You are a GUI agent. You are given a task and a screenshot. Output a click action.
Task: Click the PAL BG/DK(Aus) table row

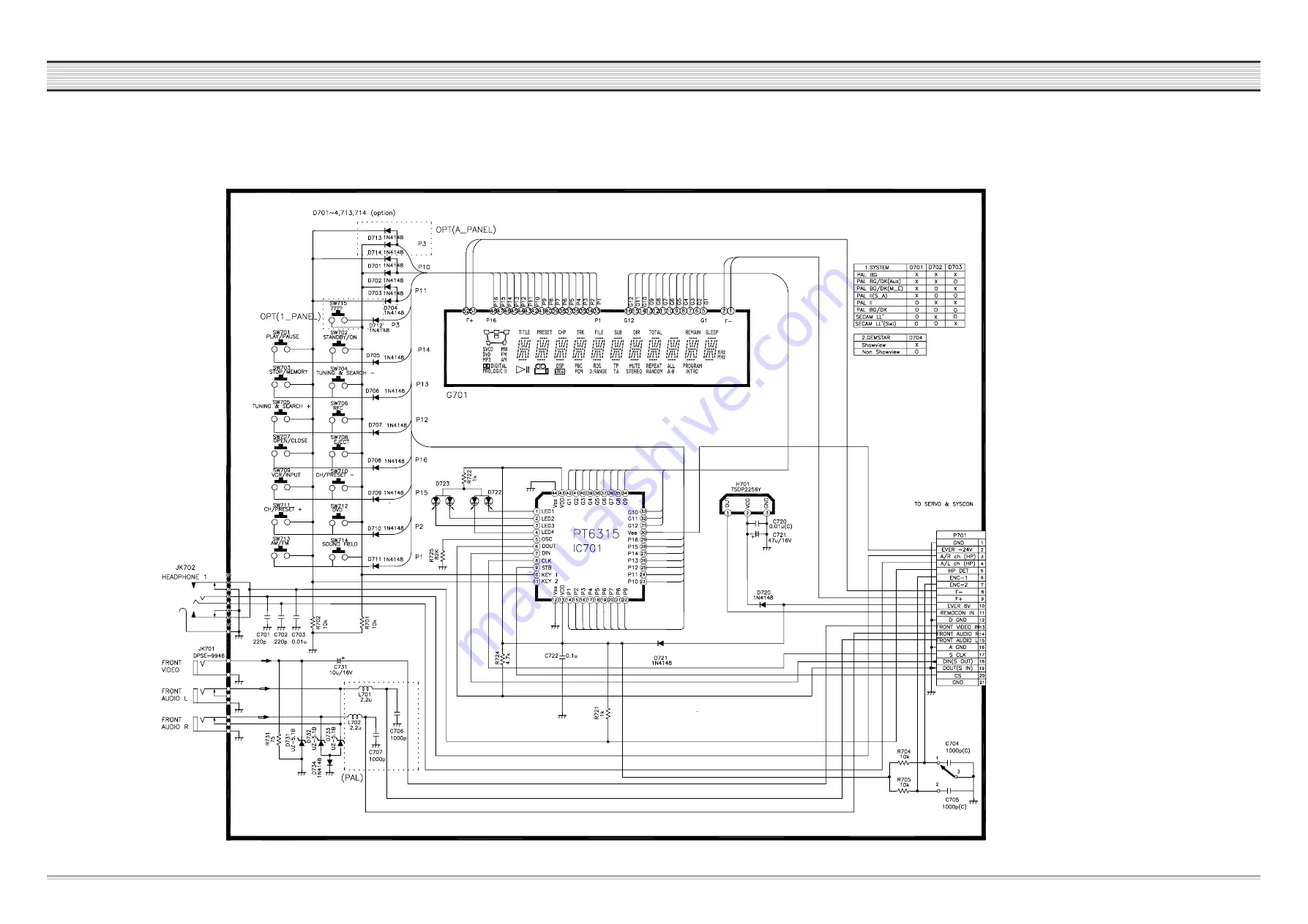click(x=909, y=282)
